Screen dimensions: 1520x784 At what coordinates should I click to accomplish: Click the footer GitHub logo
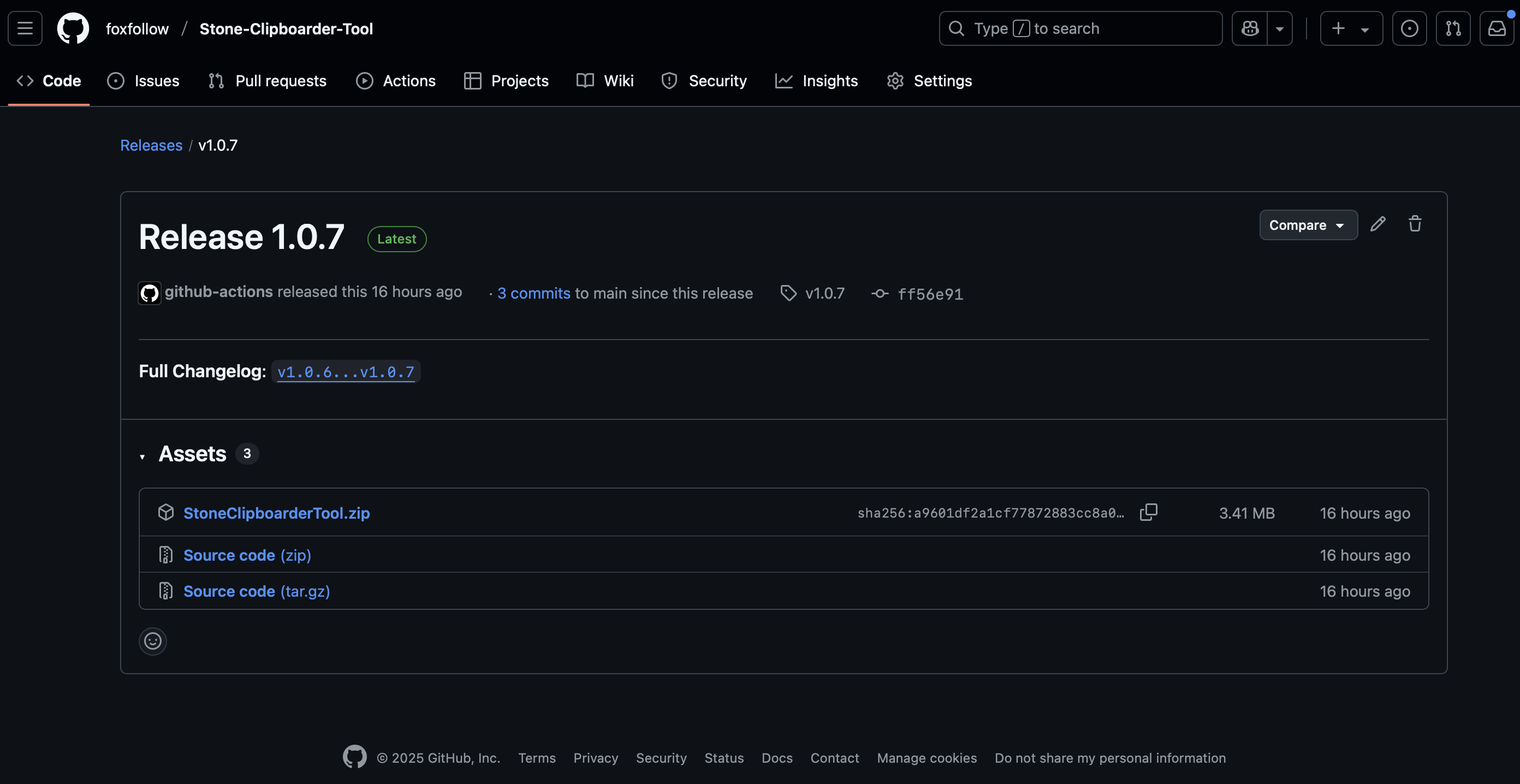click(x=355, y=757)
